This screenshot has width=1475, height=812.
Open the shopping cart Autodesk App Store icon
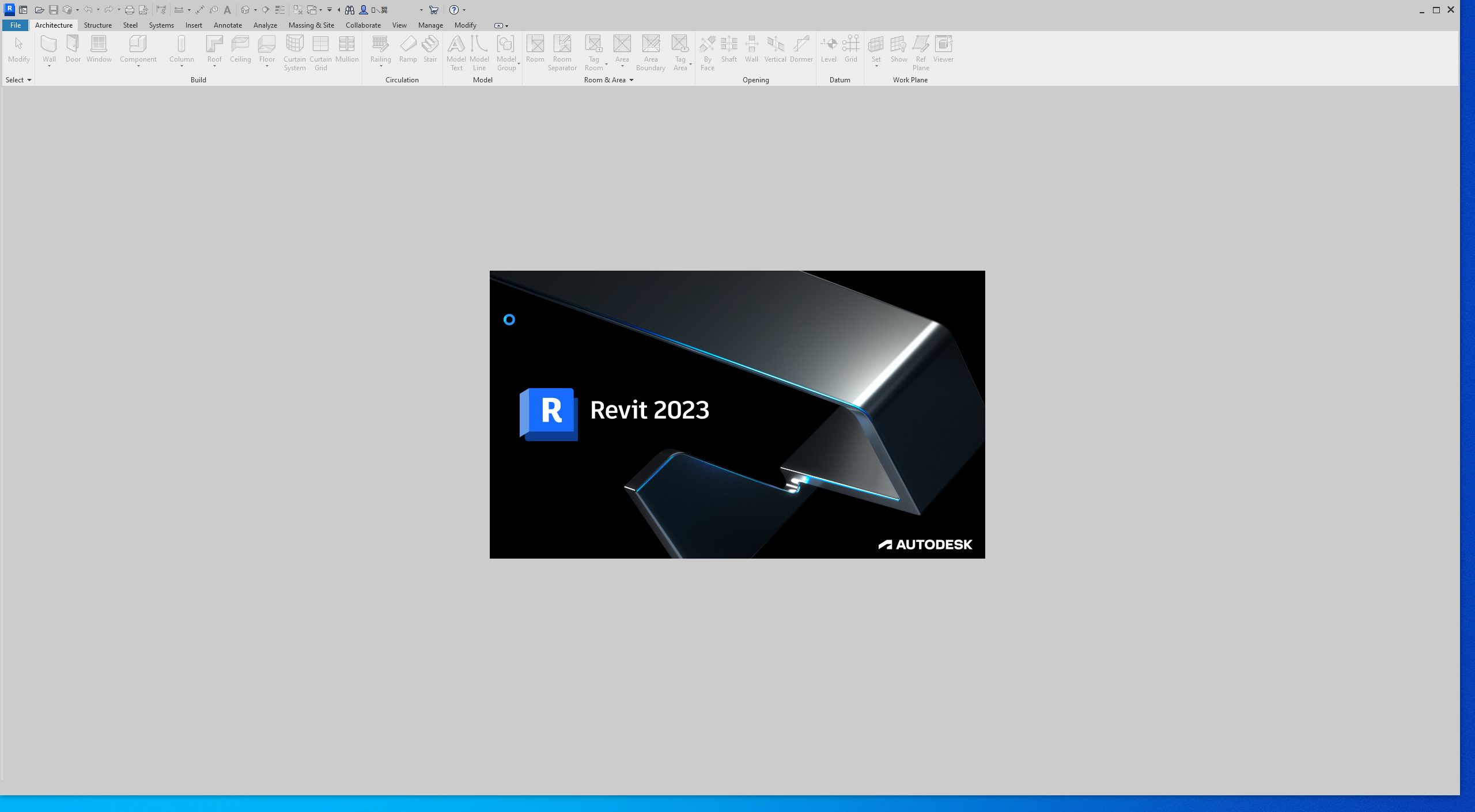click(x=434, y=10)
